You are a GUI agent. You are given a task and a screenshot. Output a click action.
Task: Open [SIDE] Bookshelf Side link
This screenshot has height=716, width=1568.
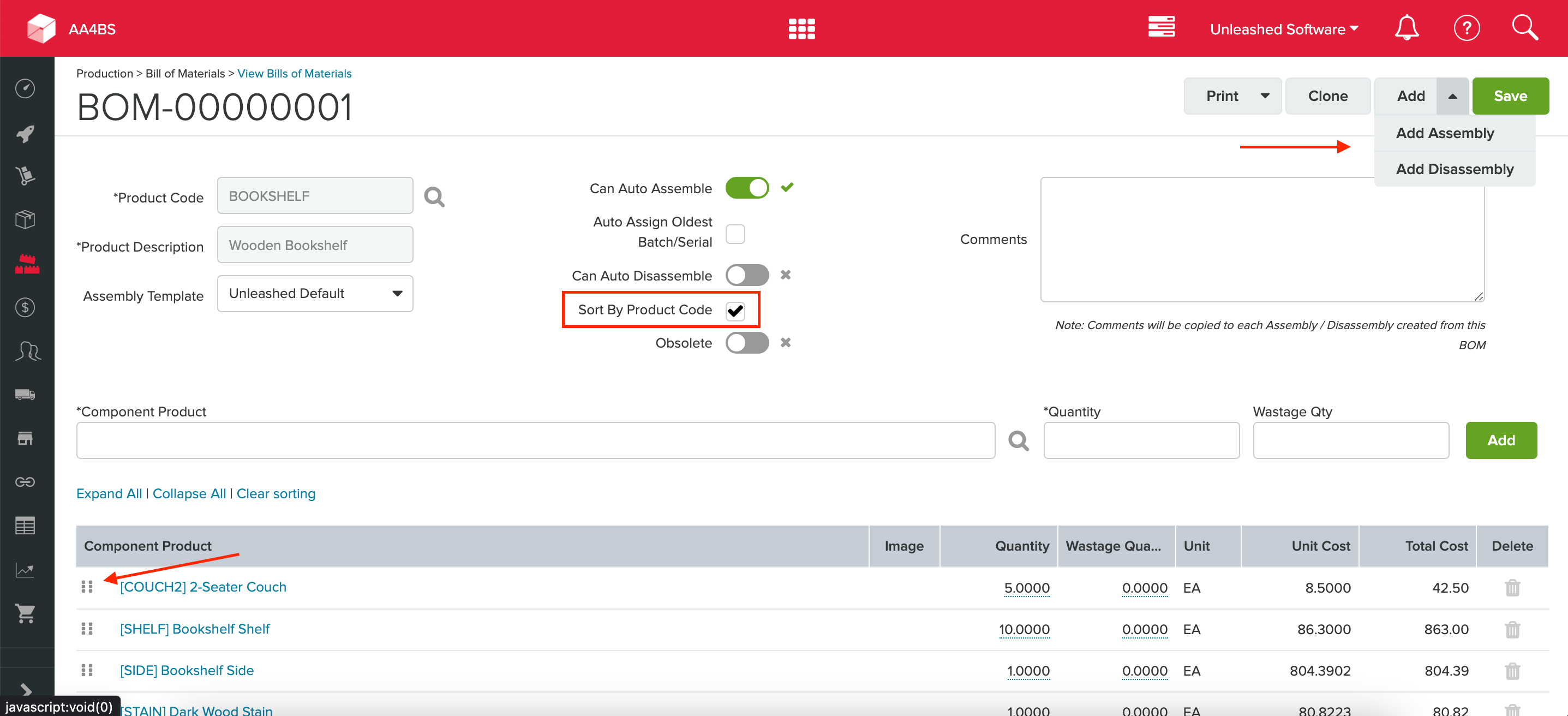pyautogui.click(x=186, y=670)
